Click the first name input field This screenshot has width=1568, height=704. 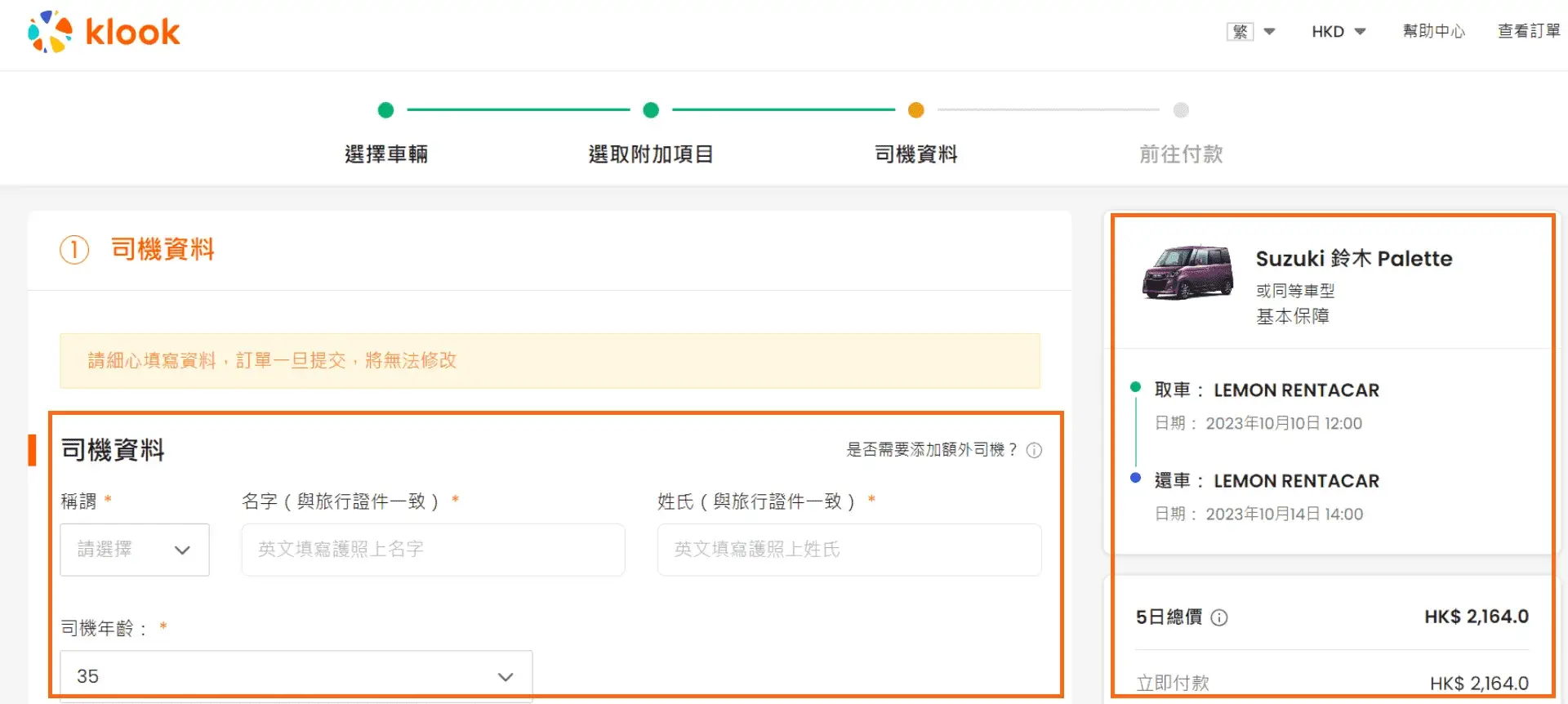pyautogui.click(x=433, y=550)
